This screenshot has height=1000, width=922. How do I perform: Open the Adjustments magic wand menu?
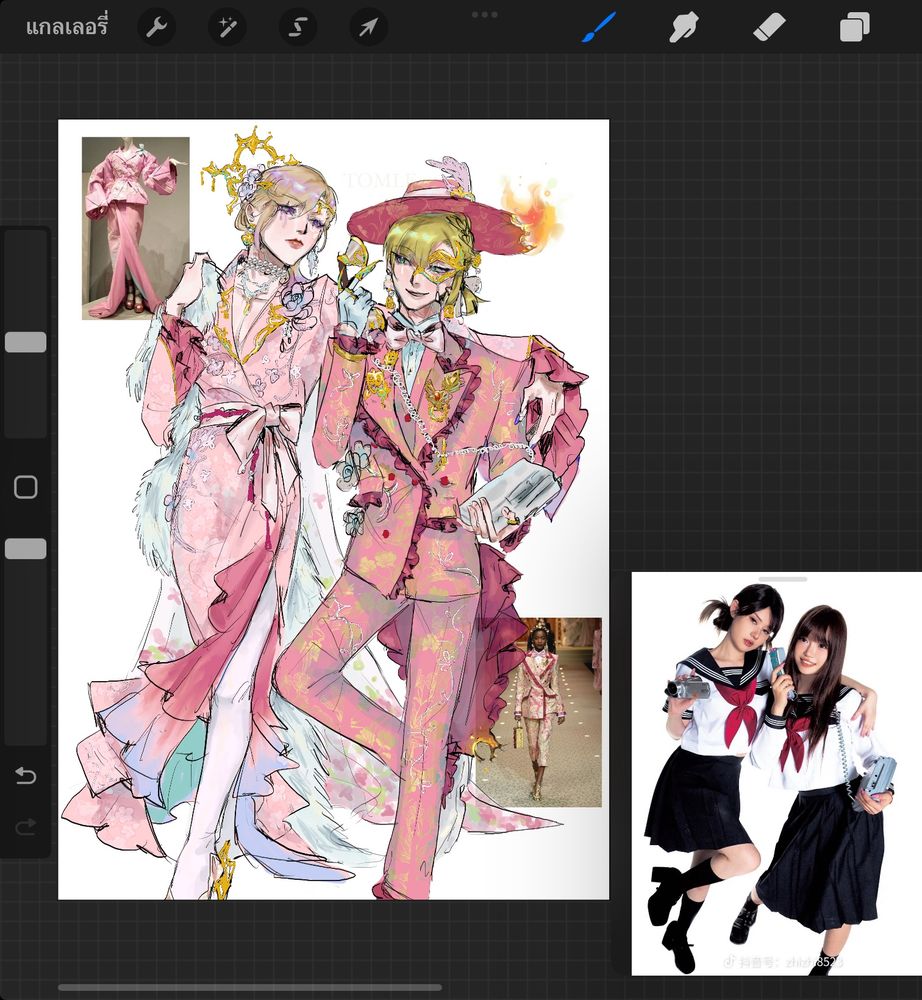point(226,27)
